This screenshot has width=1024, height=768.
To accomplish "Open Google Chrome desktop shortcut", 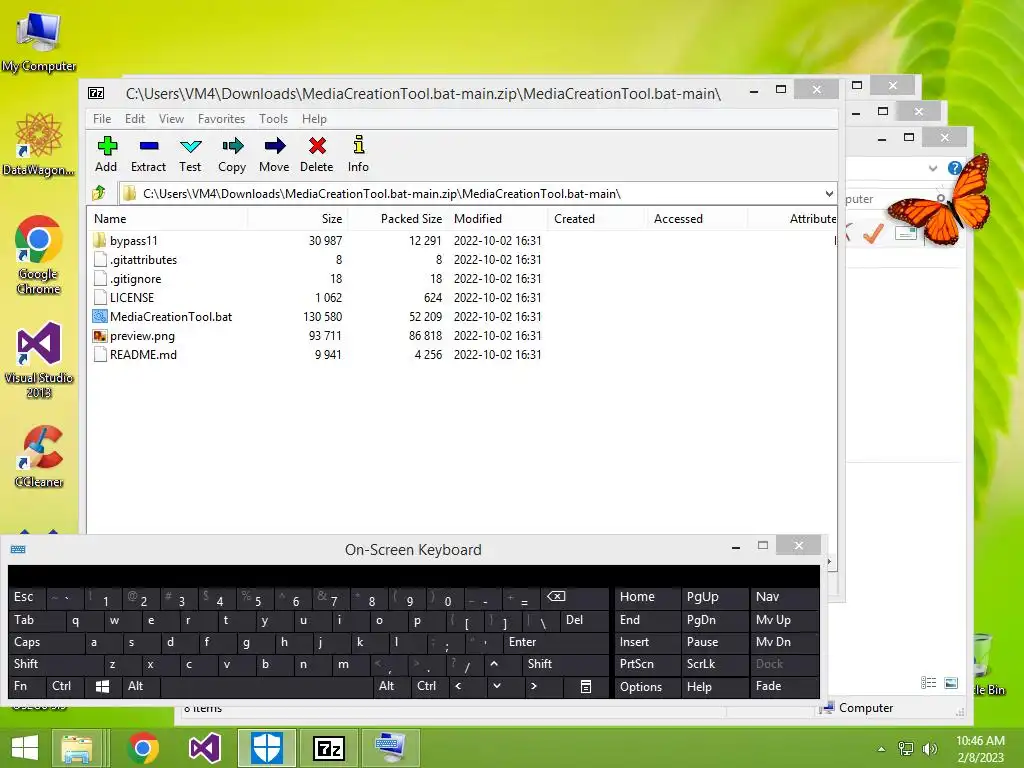I will click(x=39, y=255).
